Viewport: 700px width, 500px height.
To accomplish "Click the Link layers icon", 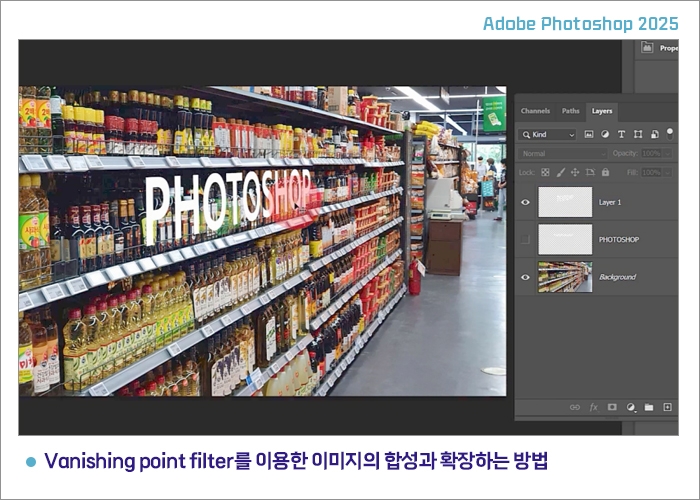I will pos(575,407).
